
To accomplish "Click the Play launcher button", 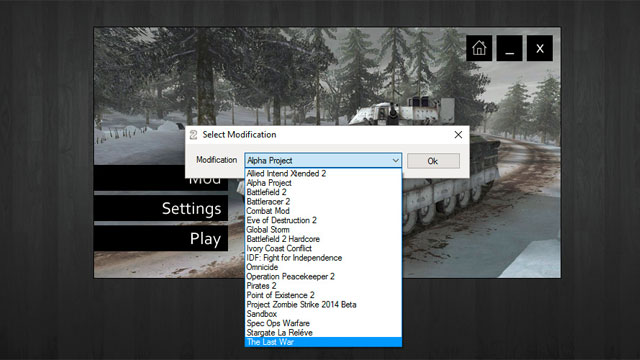I will 161,238.
